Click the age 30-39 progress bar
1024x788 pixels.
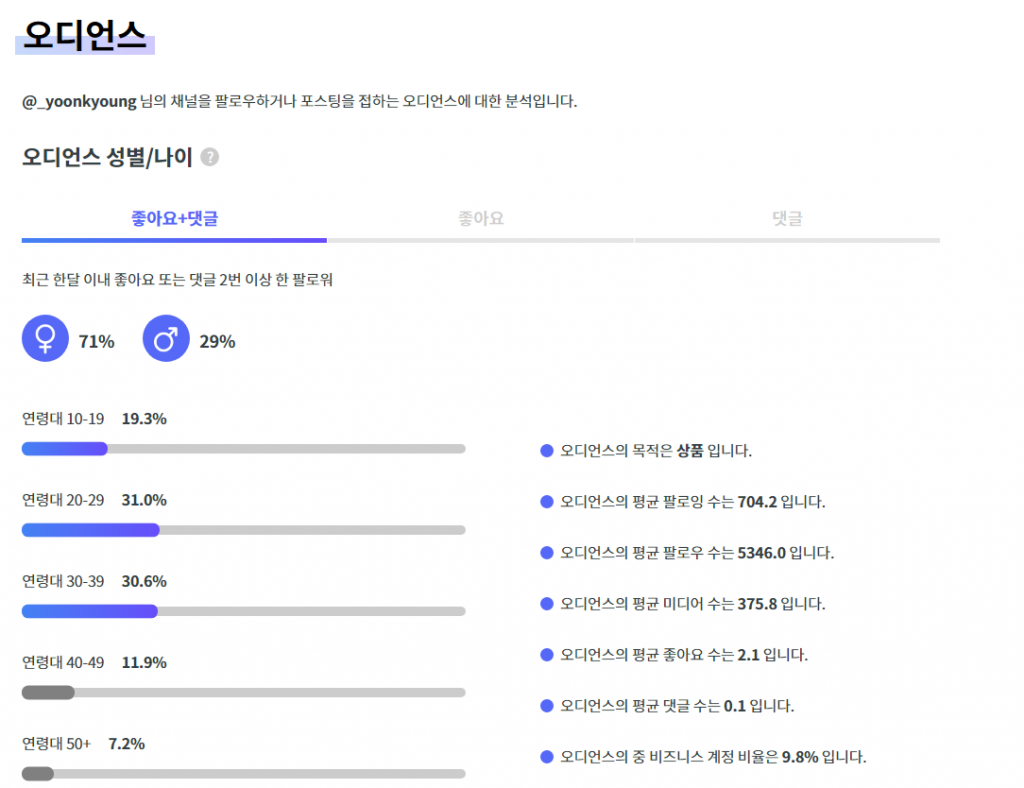pos(243,611)
